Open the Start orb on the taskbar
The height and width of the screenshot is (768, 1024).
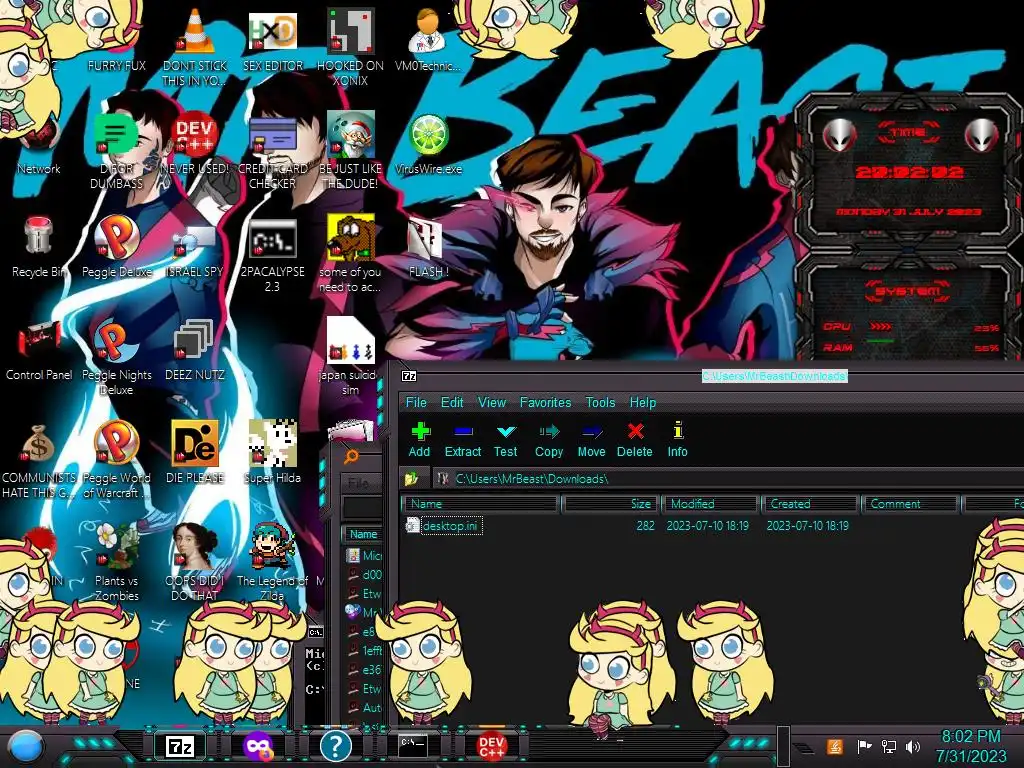(25, 746)
